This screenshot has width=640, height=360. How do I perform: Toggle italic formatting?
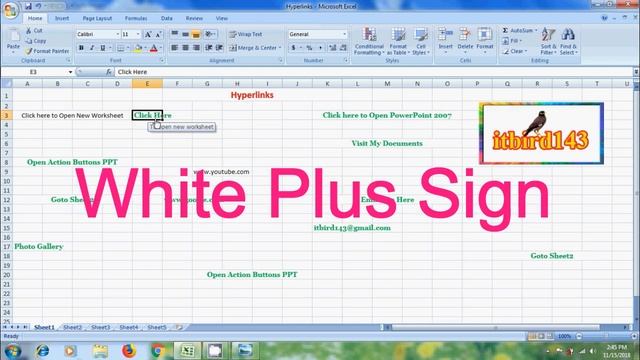[92, 48]
